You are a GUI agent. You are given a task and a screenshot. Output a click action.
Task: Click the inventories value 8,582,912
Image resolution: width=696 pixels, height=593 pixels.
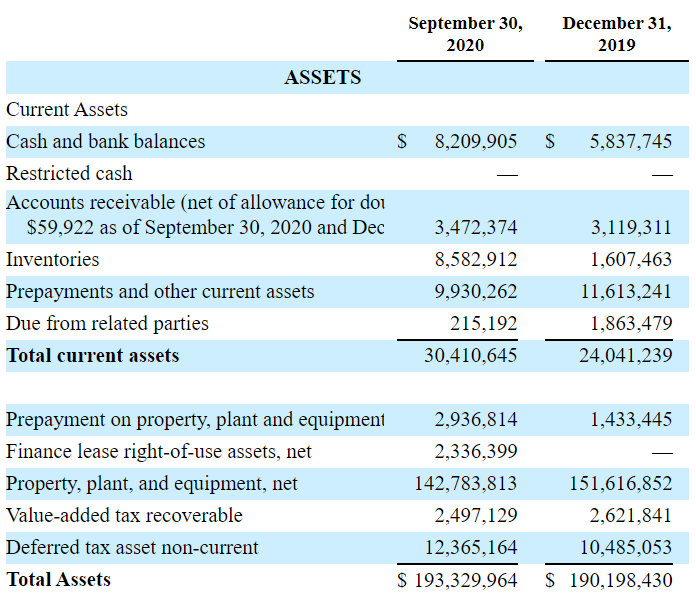coord(476,259)
